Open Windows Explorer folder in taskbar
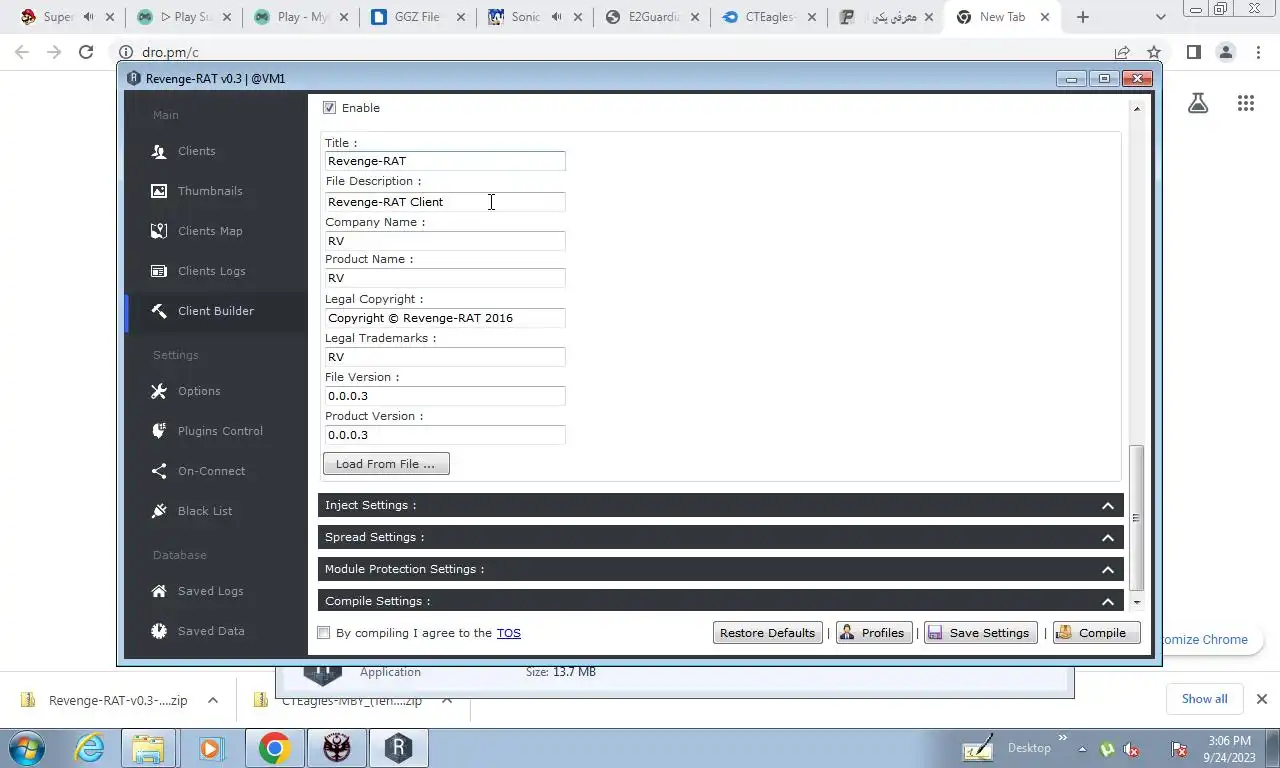The width and height of the screenshot is (1280, 768). (x=149, y=748)
